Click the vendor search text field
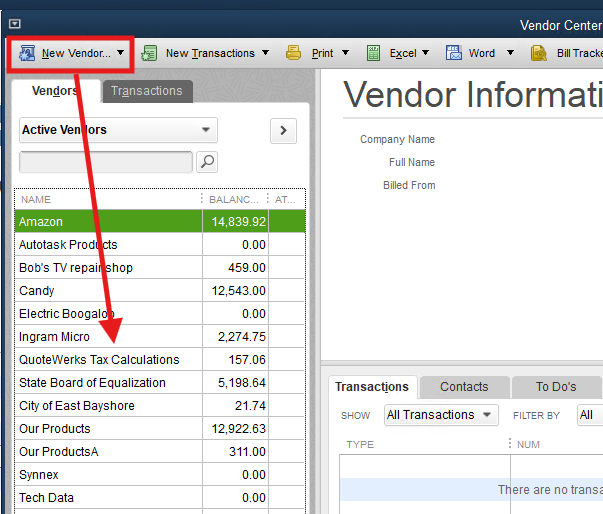 click(x=106, y=161)
